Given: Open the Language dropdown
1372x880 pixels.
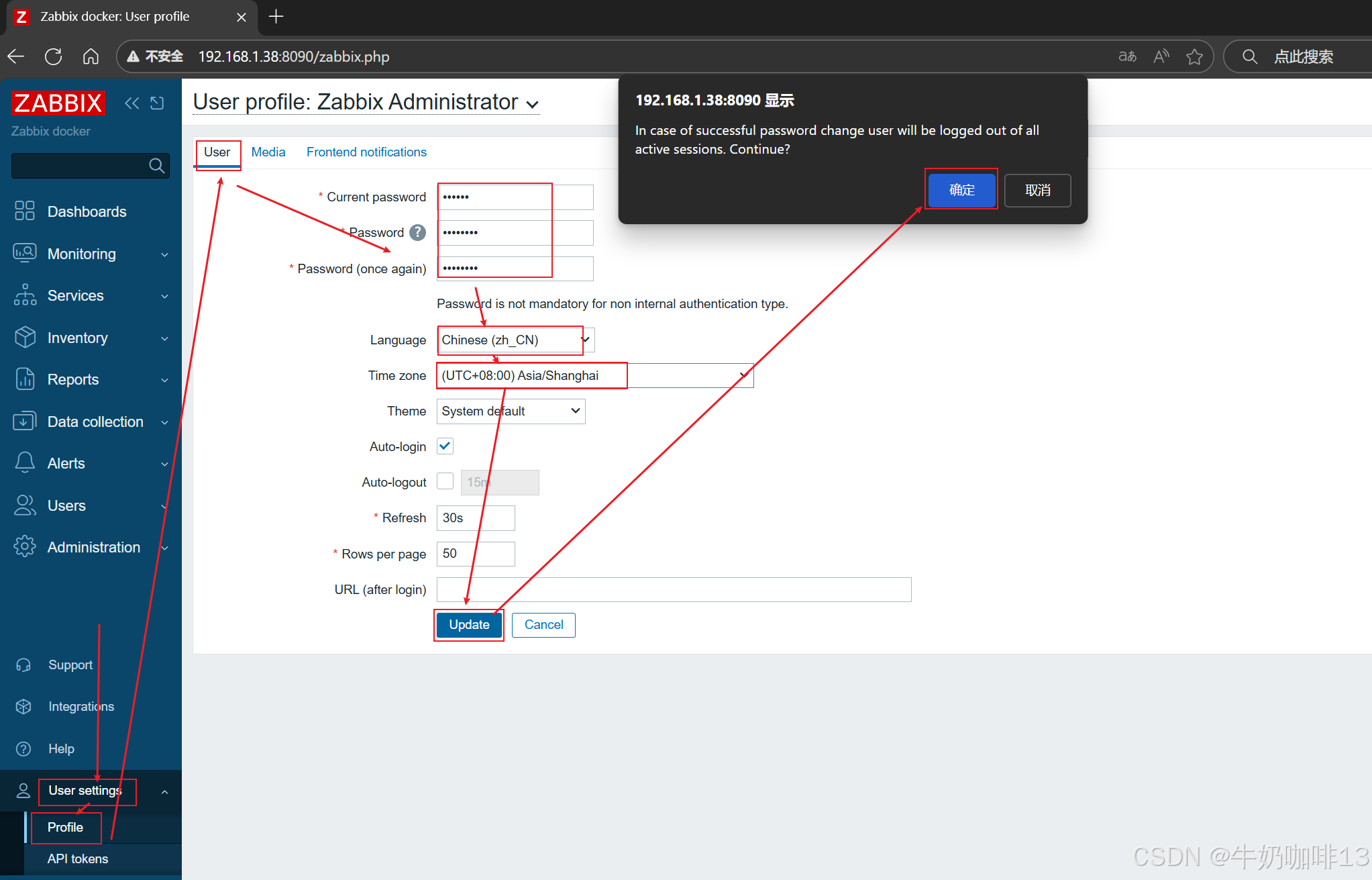Looking at the screenshot, I should tap(515, 340).
